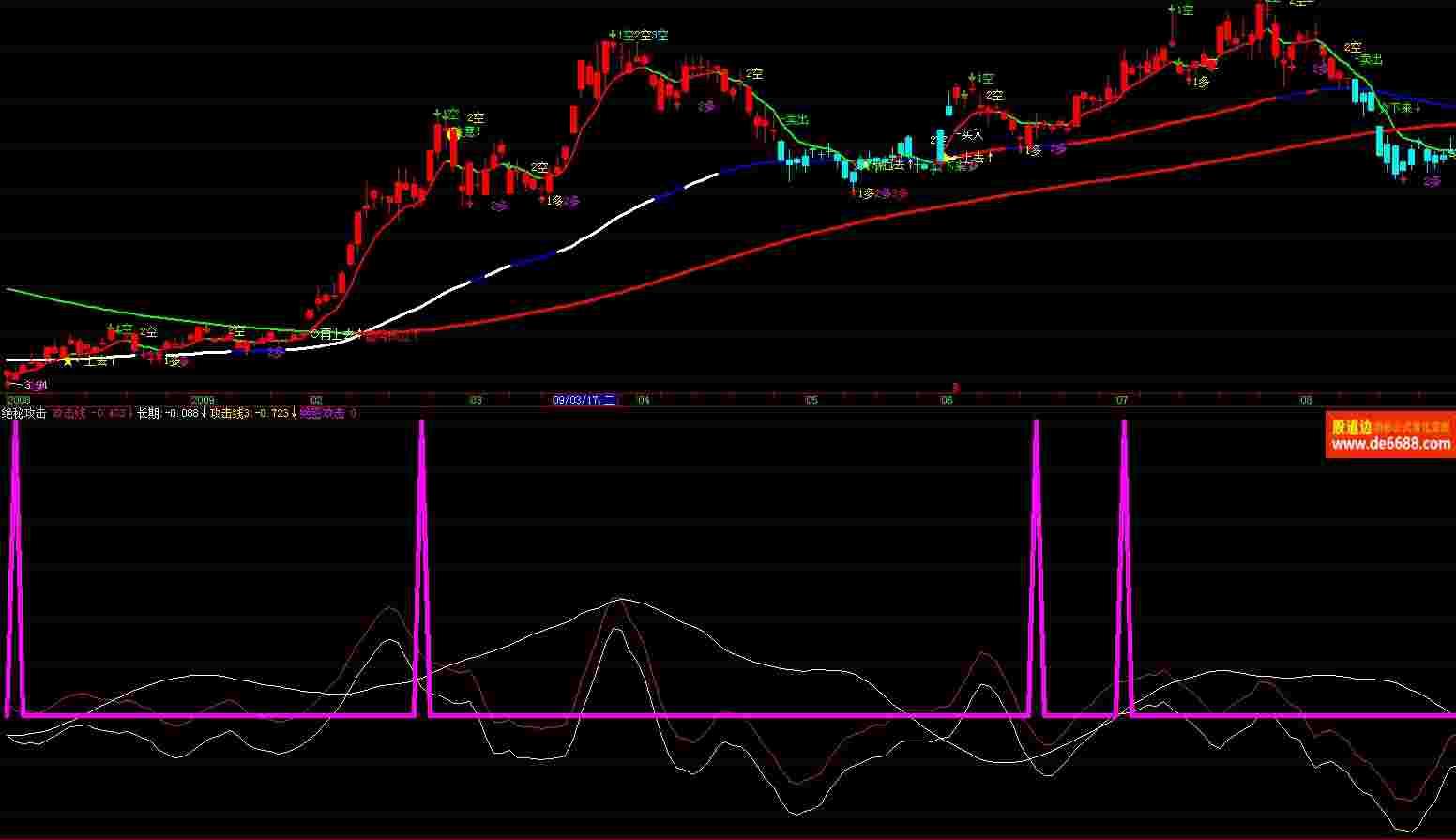Click the 05 month marker on time axis
Image resolution: width=1456 pixels, height=840 pixels.
[x=811, y=400]
